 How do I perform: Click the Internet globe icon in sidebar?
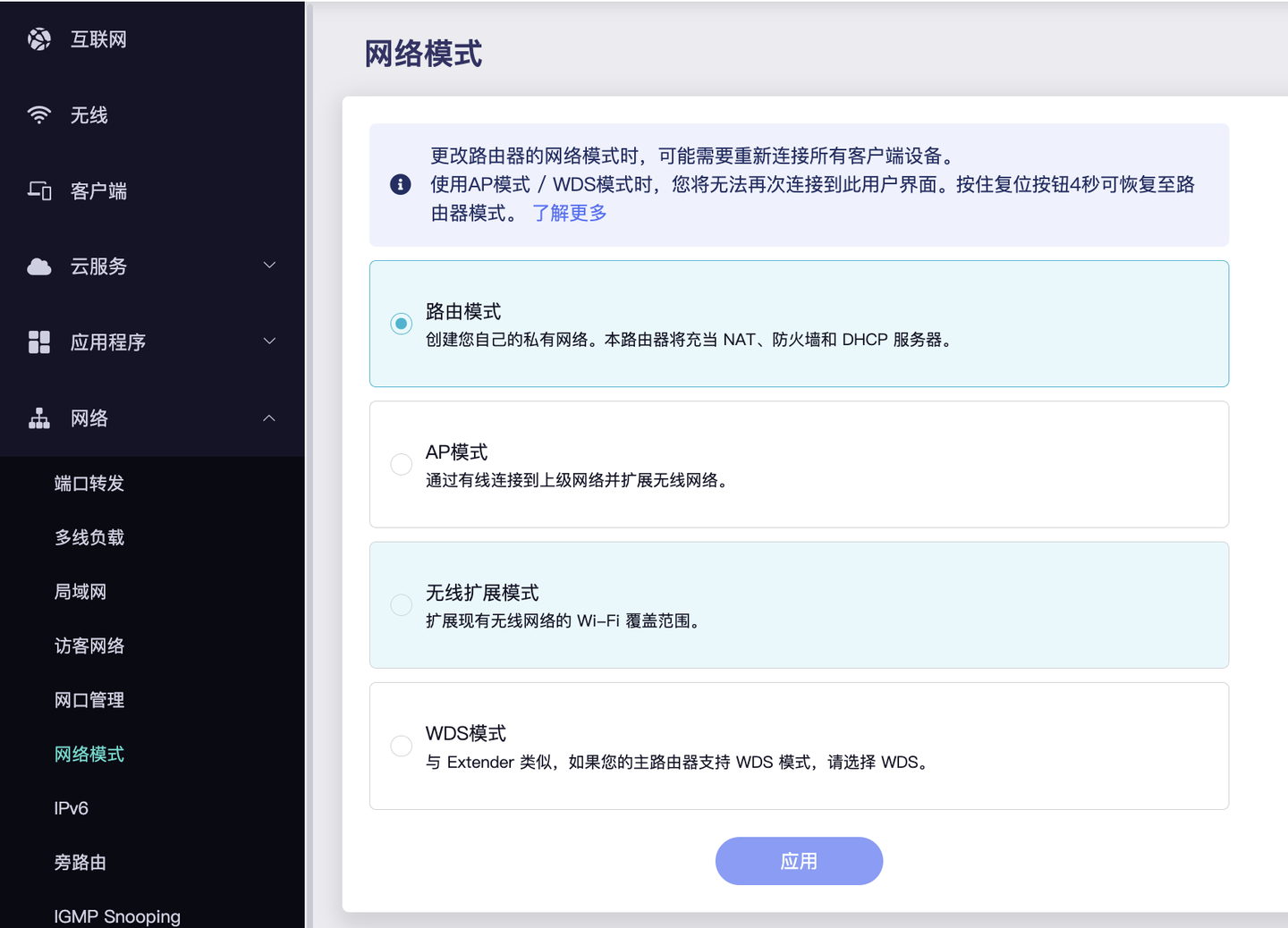pyautogui.click(x=39, y=39)
